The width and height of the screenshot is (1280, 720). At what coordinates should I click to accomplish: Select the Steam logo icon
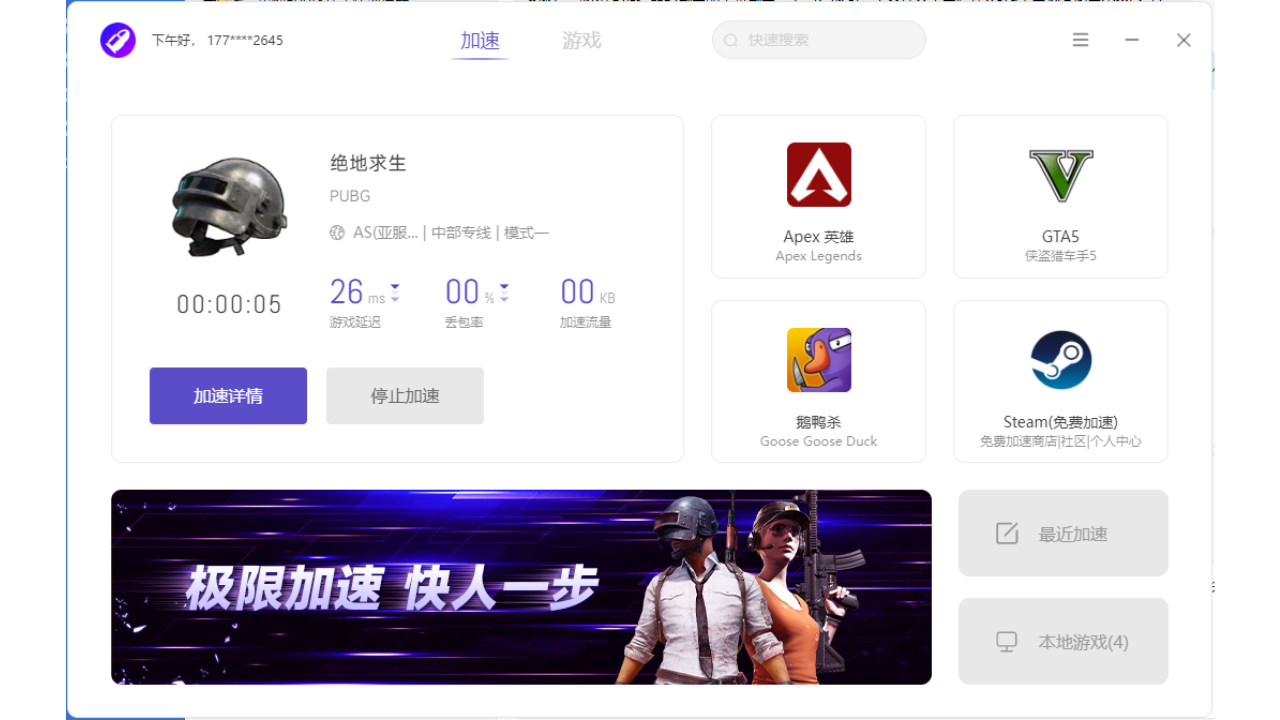(x=1061, y=360)
